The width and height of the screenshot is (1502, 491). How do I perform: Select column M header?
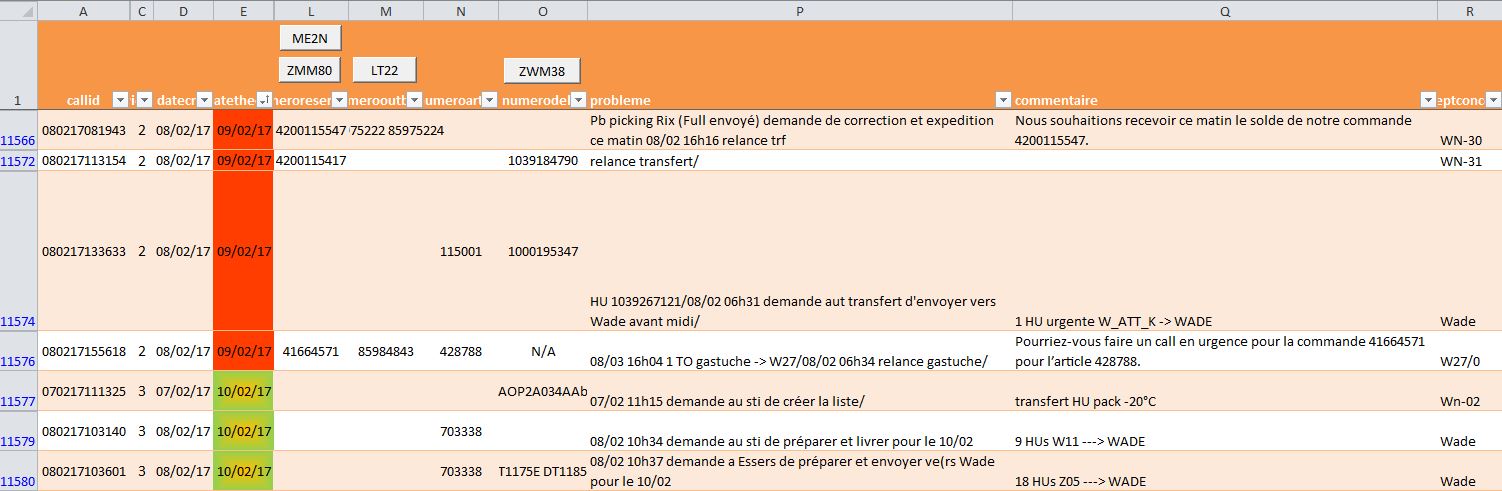(x=386, y=11)
